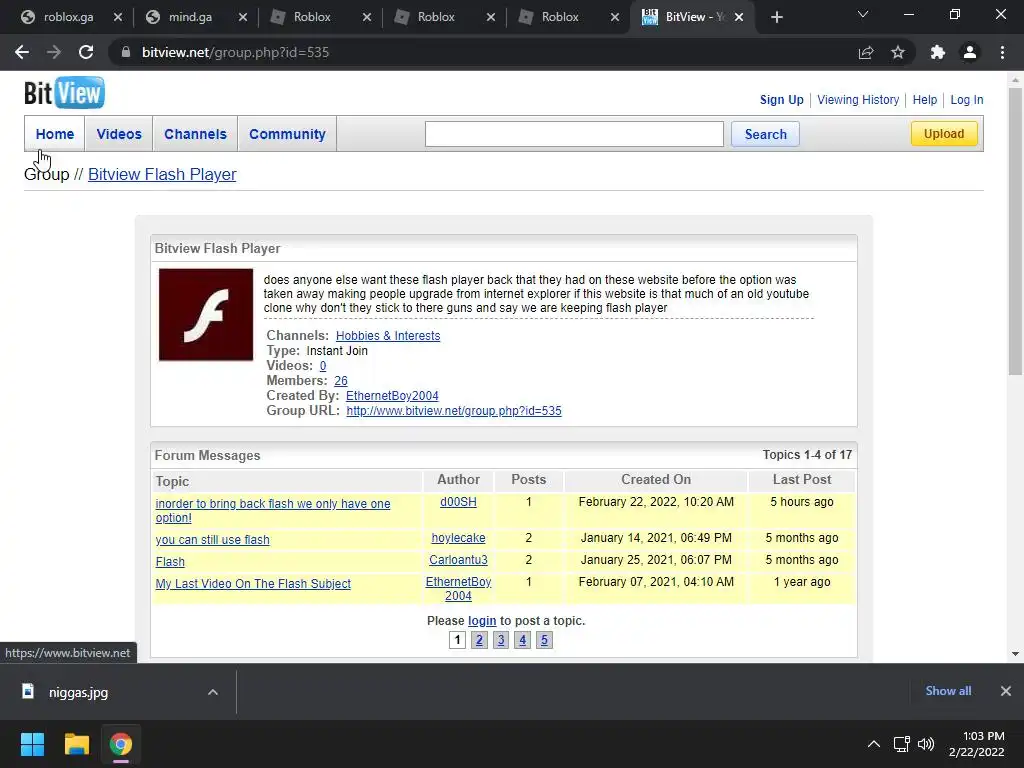Click the site lock icon in address bar

pos(126,52)
